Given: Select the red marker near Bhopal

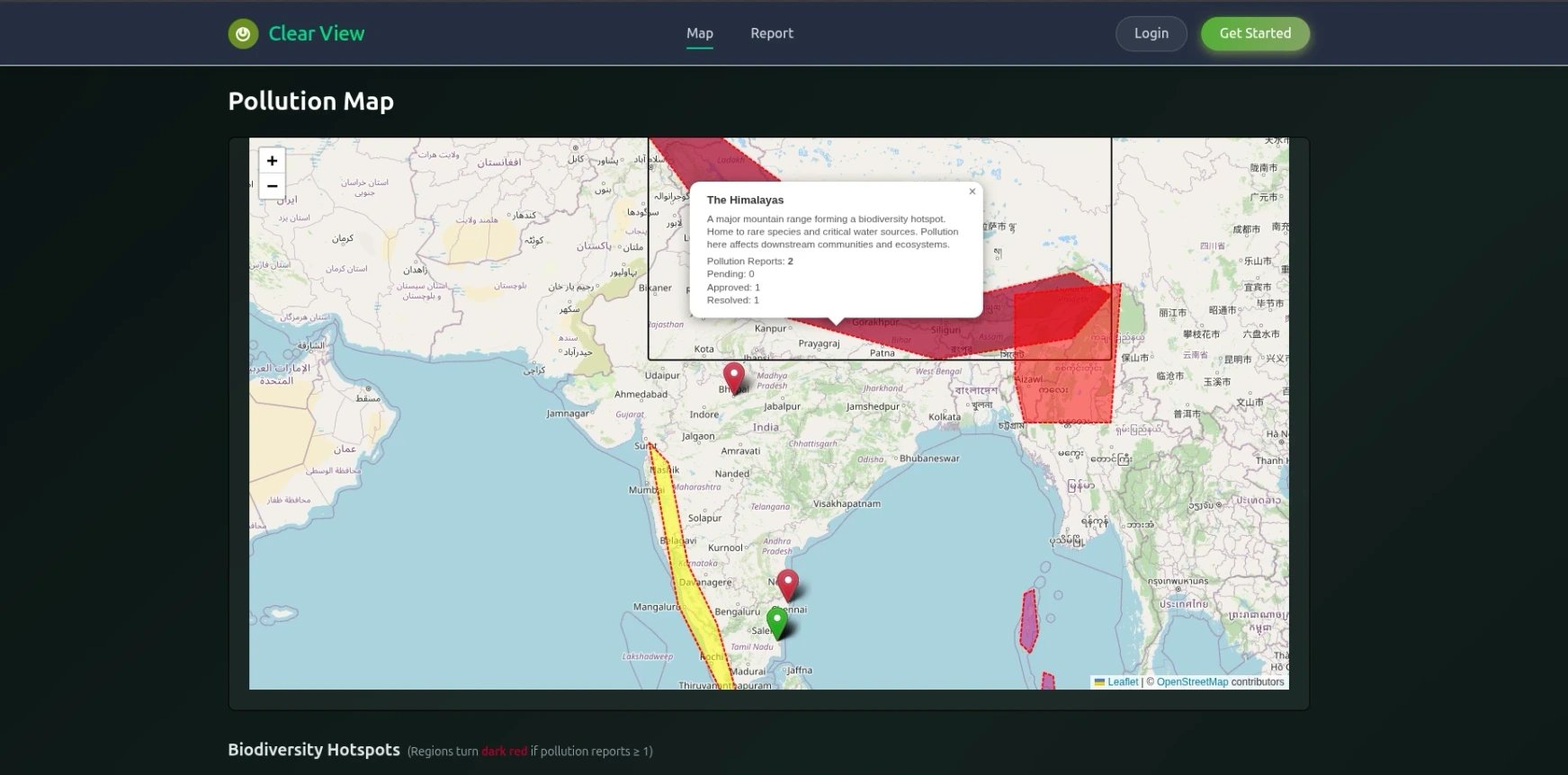Looking at the screenshot, I should coord(734,377).
